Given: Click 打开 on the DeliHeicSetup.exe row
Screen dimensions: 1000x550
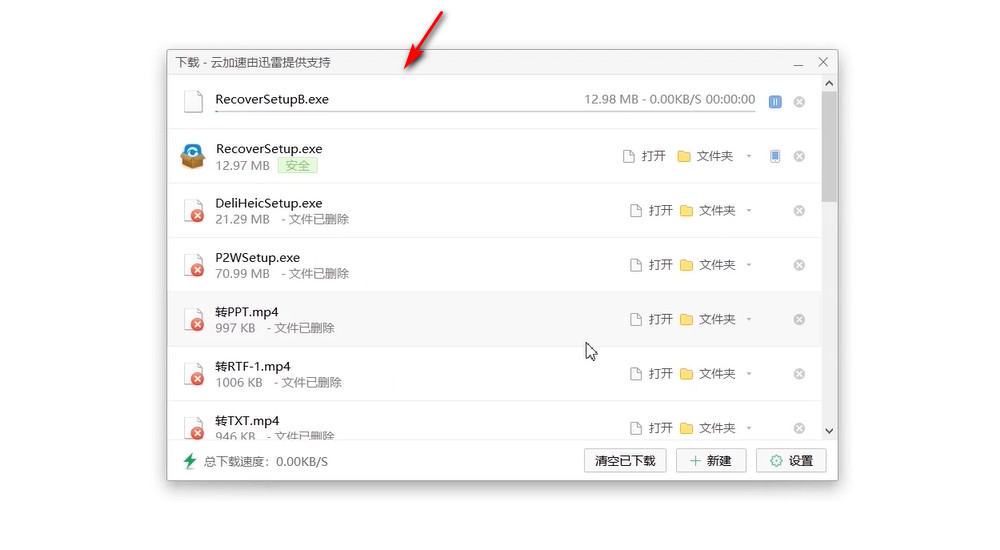Looking at the screenshot, I should coord(651,211).
